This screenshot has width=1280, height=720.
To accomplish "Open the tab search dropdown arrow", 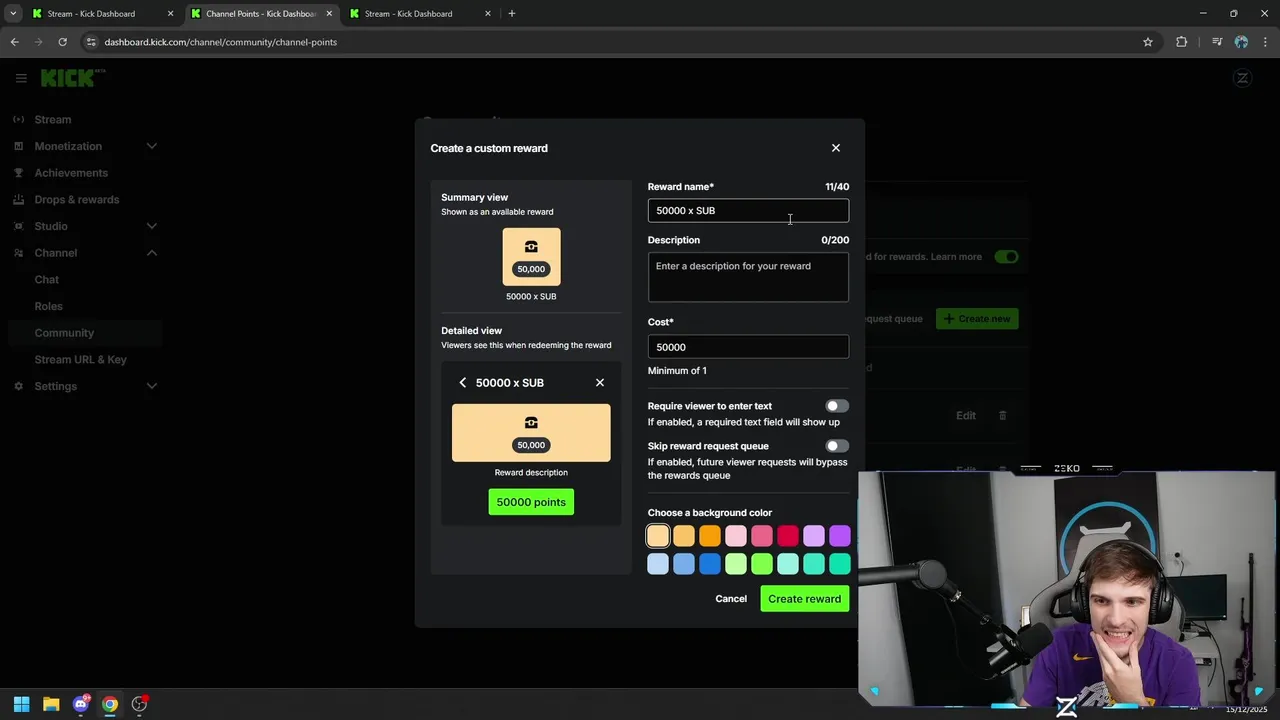I will [13, 14].
